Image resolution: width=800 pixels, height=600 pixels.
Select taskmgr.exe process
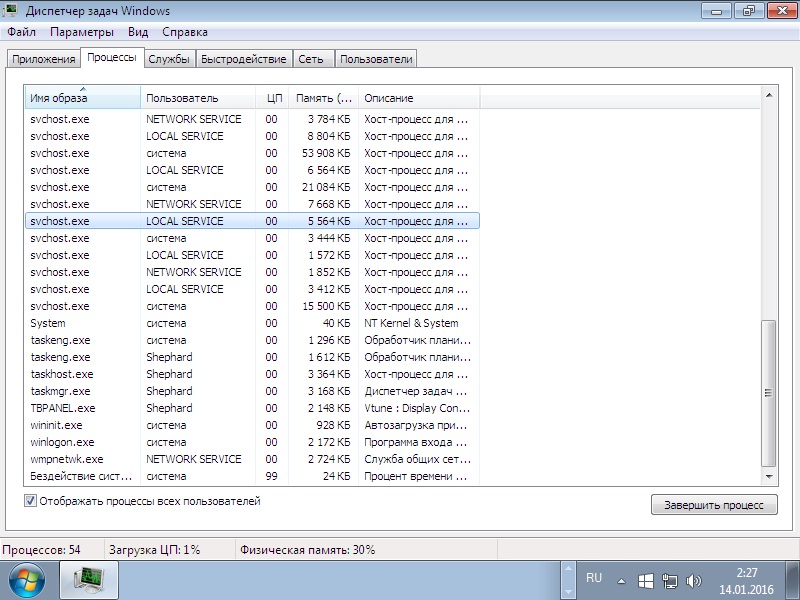click(252, 391)
